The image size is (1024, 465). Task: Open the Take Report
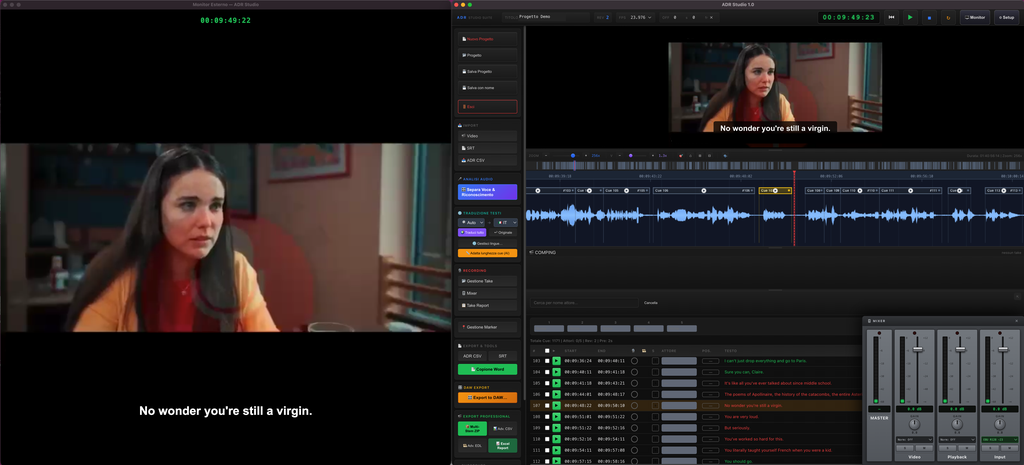click(488, 306)
